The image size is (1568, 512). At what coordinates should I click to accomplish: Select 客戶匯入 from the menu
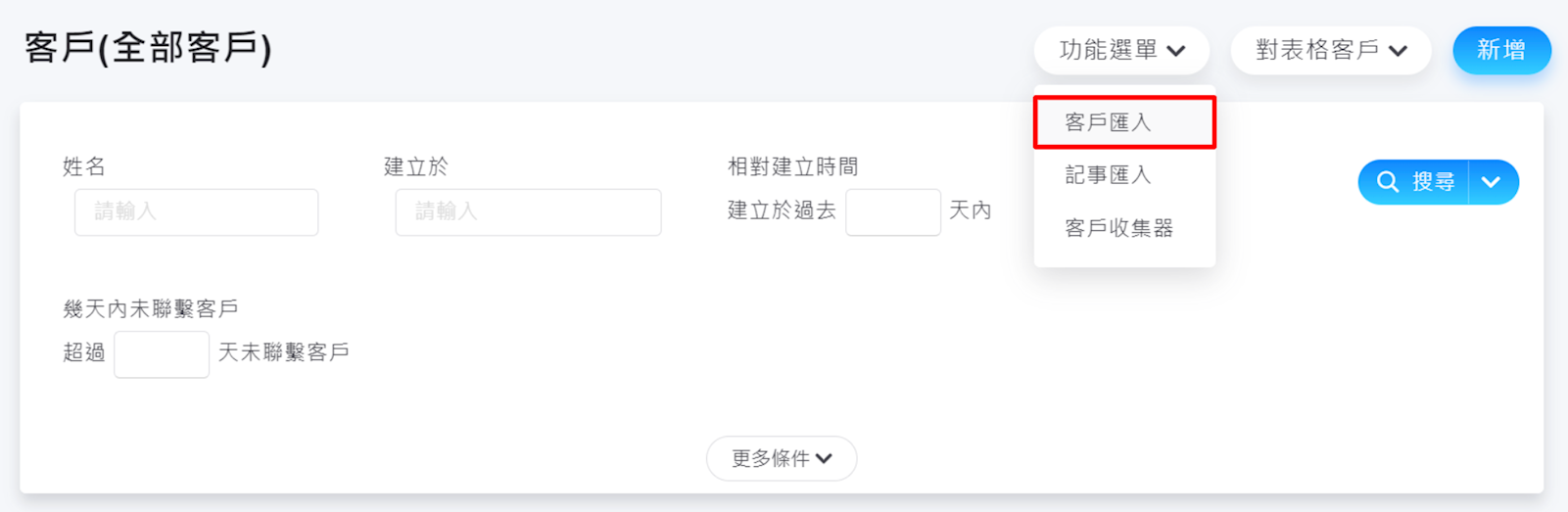point(1124,122)
